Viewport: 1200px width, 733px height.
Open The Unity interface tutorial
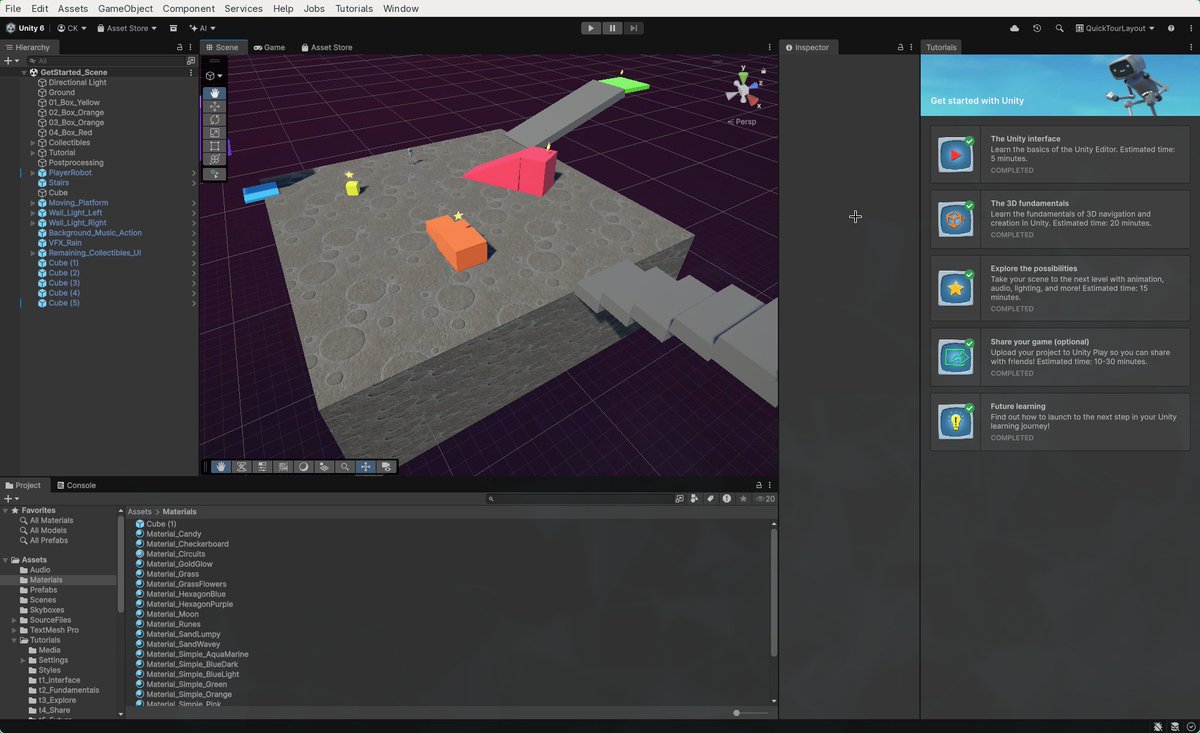(1060, 154)
